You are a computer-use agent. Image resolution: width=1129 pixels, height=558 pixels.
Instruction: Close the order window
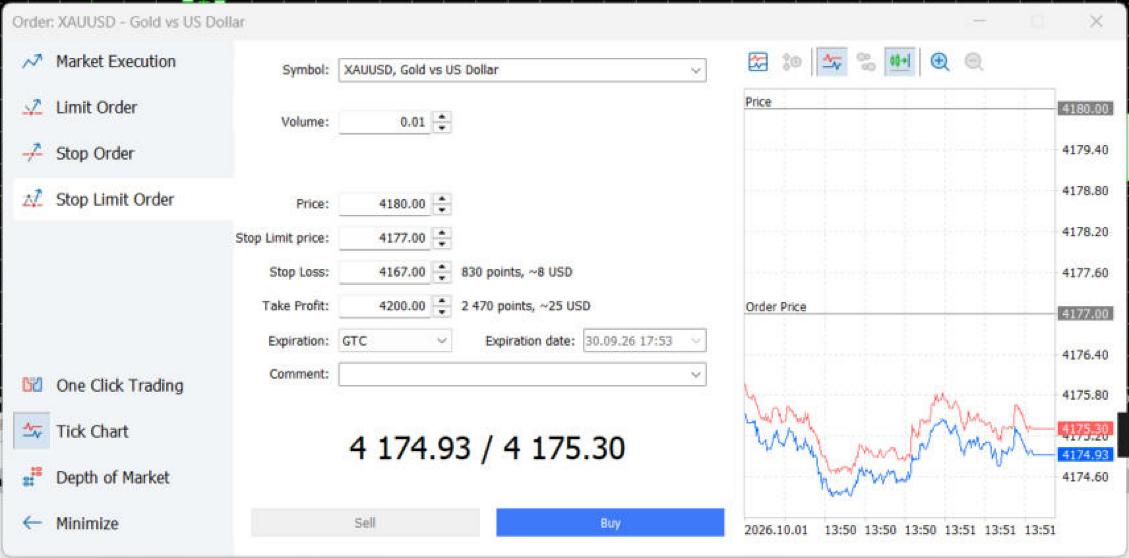click(1097, 22)
